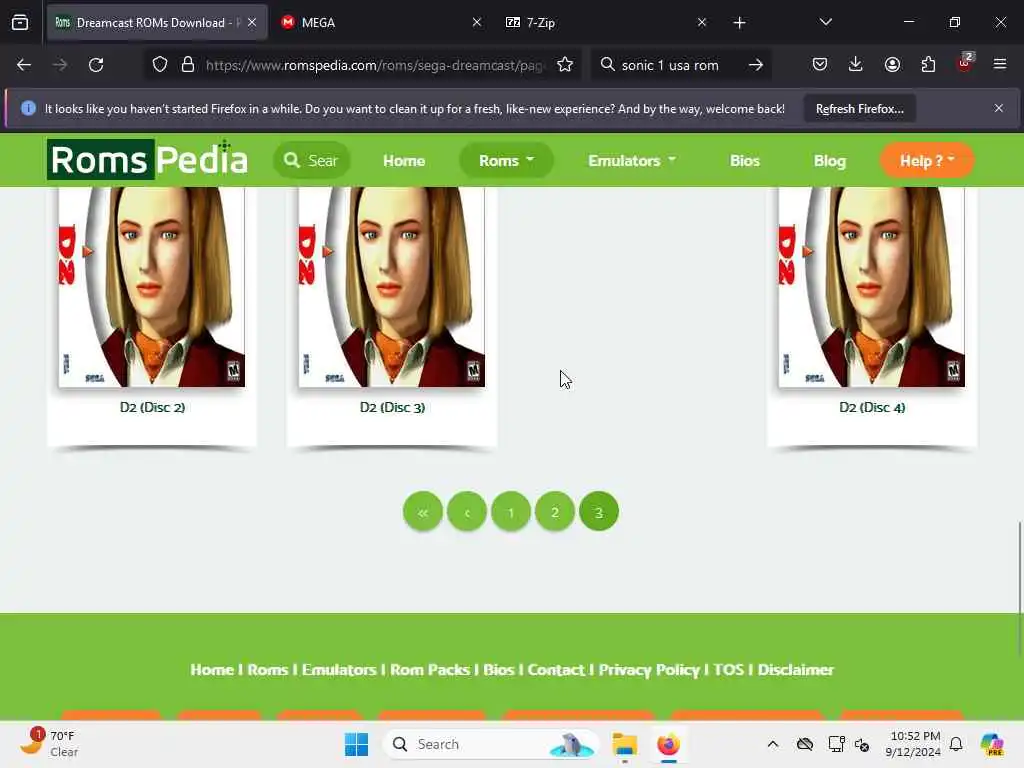Image resolution: width=1024 pixels, height=768 pixels.
Task: Submit the search bar query arrow
Action: click(756, 65)
